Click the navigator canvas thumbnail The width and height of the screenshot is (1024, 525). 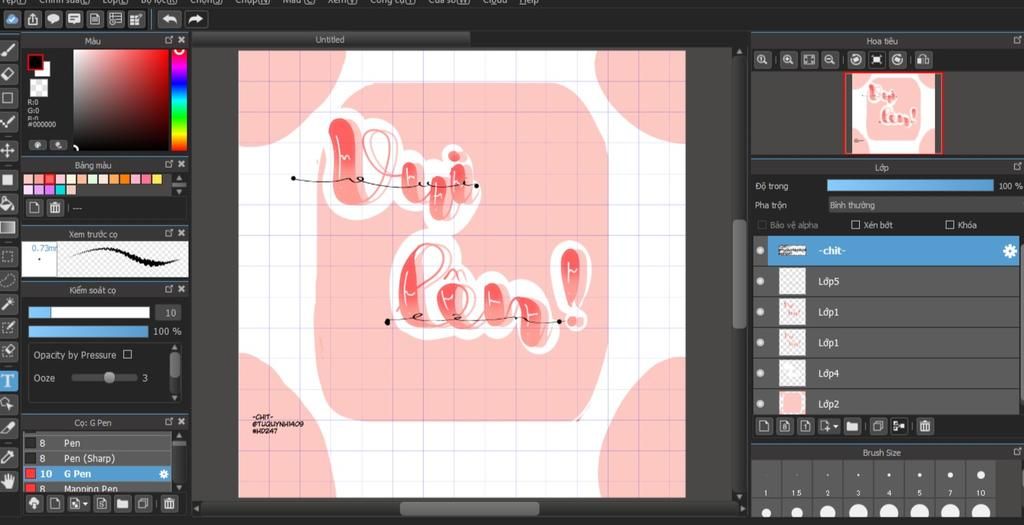[x=893, y=113]
